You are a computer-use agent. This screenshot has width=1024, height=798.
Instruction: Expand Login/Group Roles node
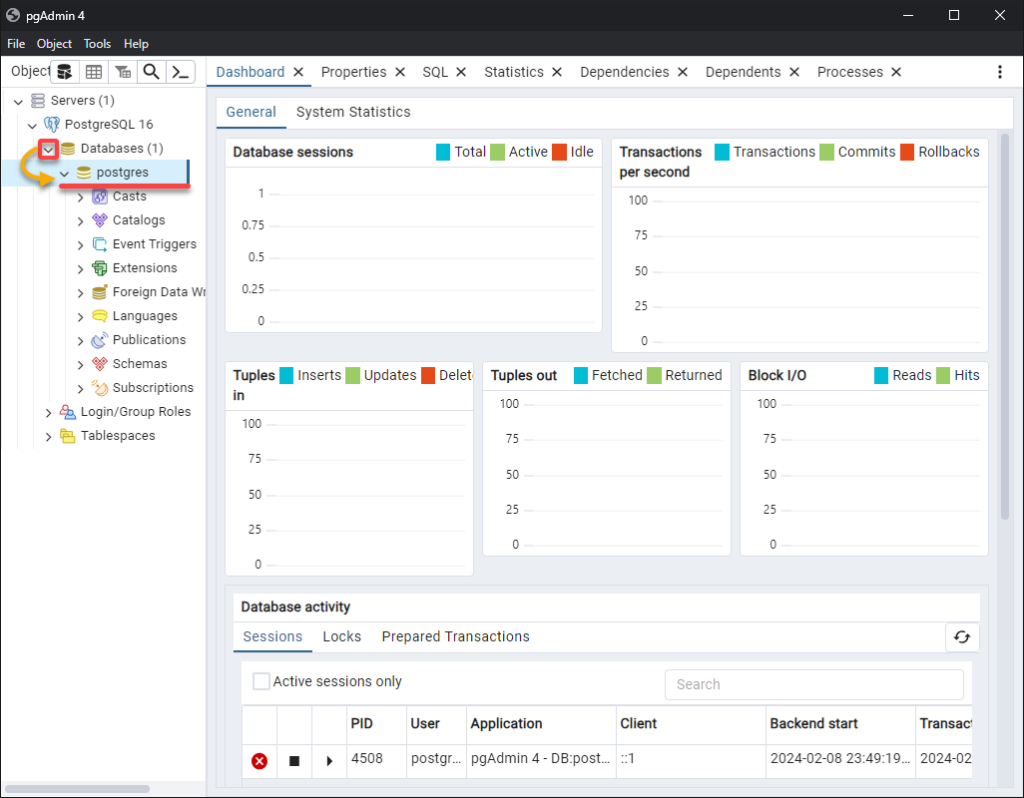tap(49, 412)
